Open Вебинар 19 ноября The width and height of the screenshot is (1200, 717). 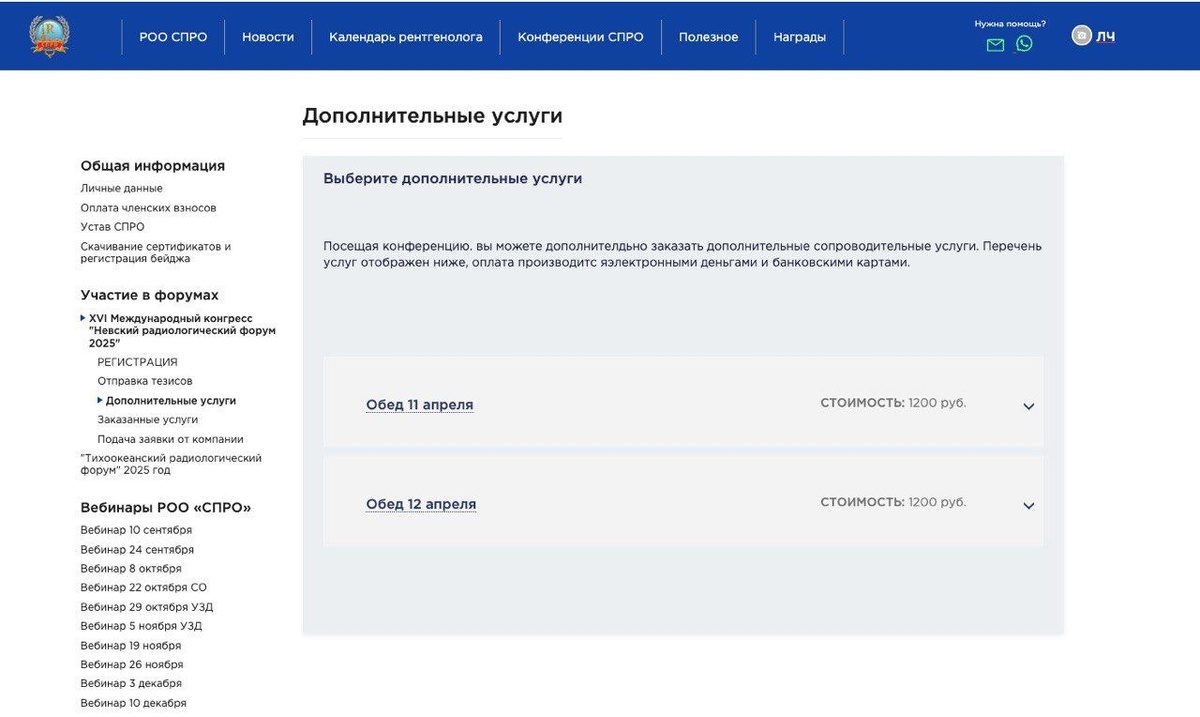coord(130,646)
